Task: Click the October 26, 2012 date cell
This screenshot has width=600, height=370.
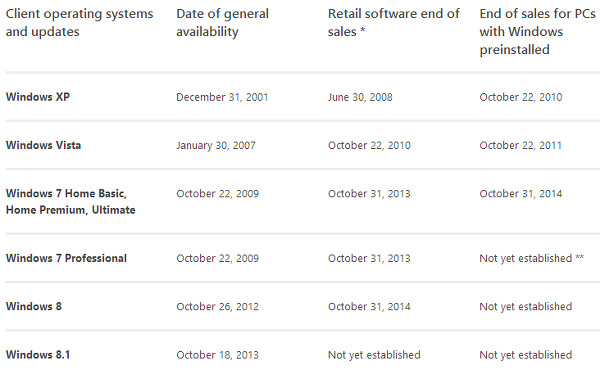Action: click(x=217, y=306)
